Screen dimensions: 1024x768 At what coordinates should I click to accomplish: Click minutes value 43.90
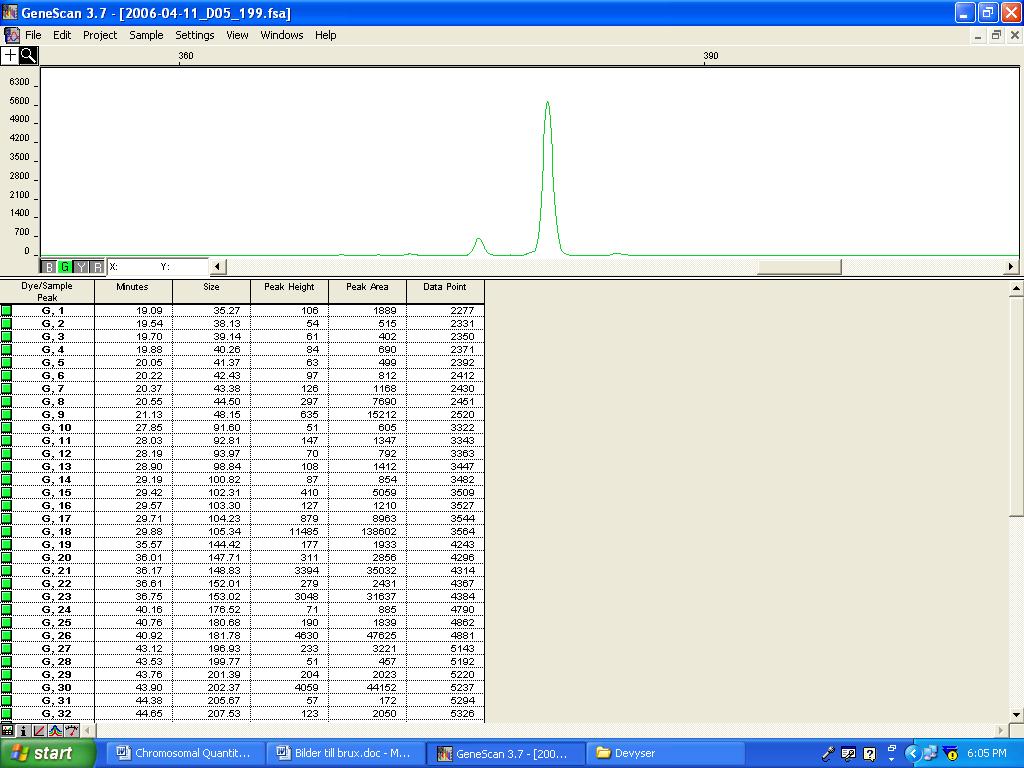click(149, 688)
